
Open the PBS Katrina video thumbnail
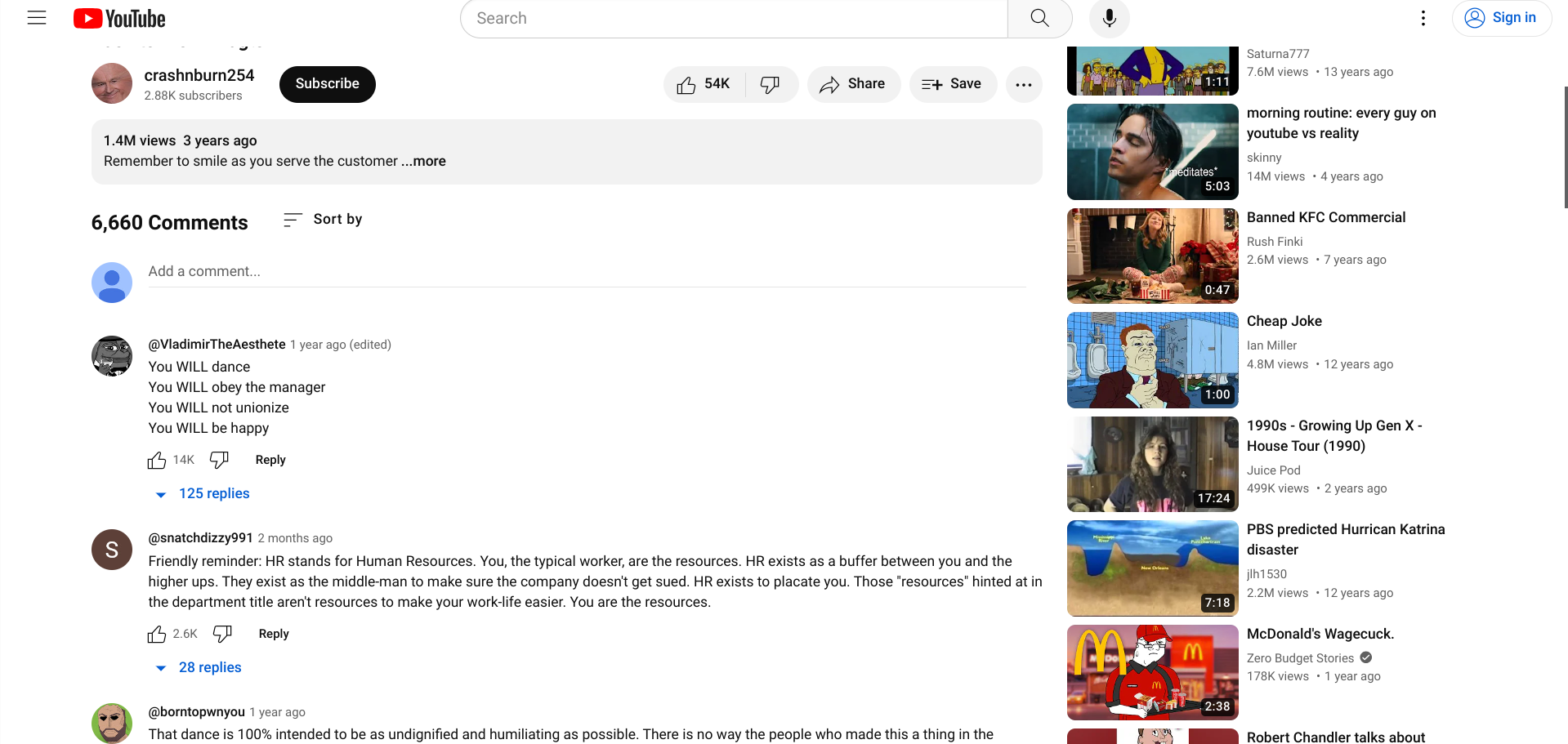1152,568
